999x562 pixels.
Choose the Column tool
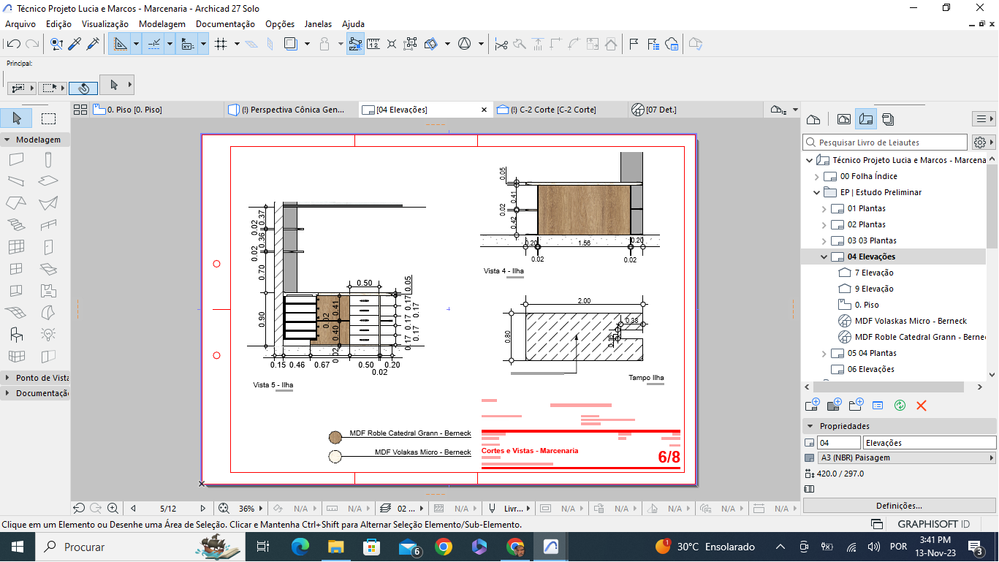tap(48, 159)
